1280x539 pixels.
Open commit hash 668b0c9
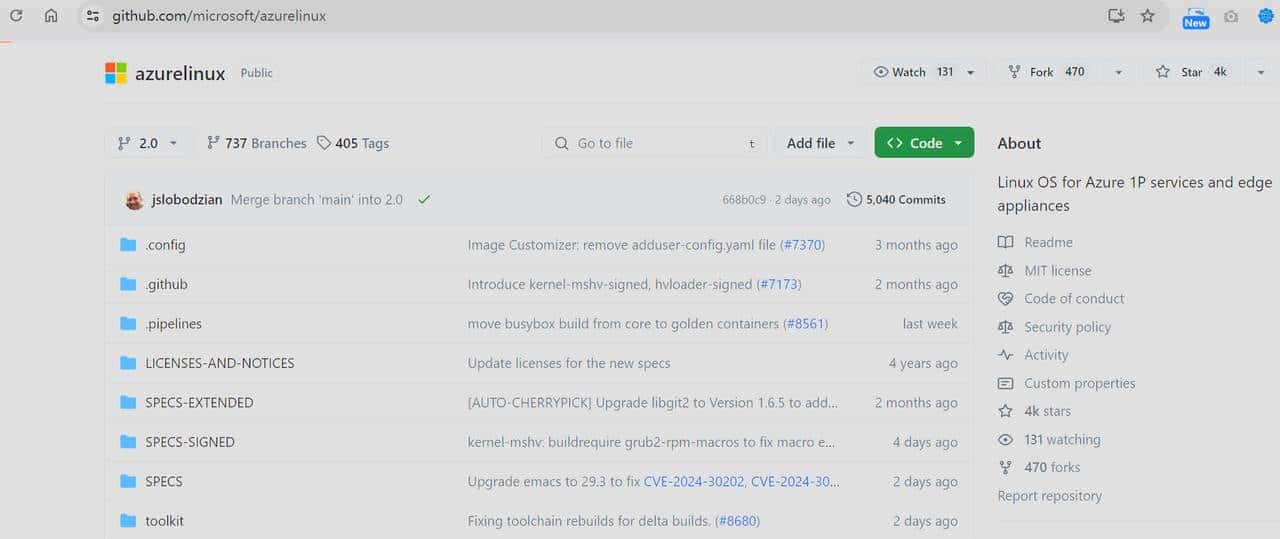tap(744, 200)
